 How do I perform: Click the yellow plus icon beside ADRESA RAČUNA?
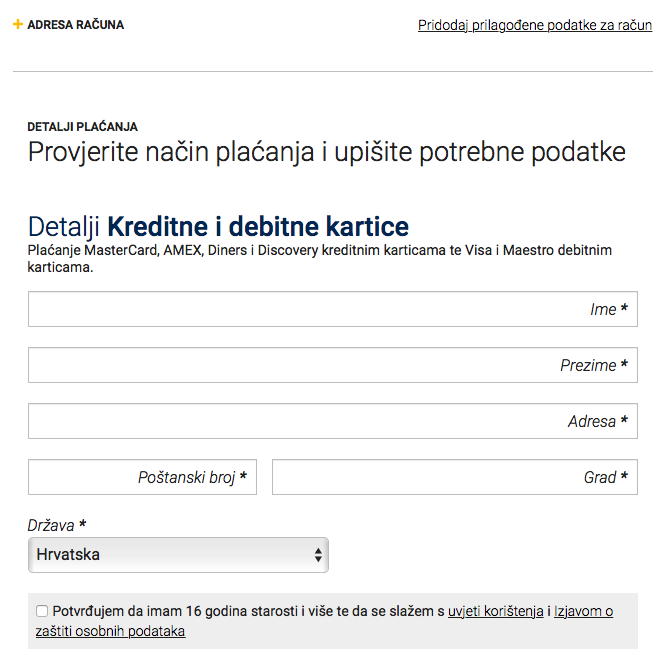pos(18,24)
